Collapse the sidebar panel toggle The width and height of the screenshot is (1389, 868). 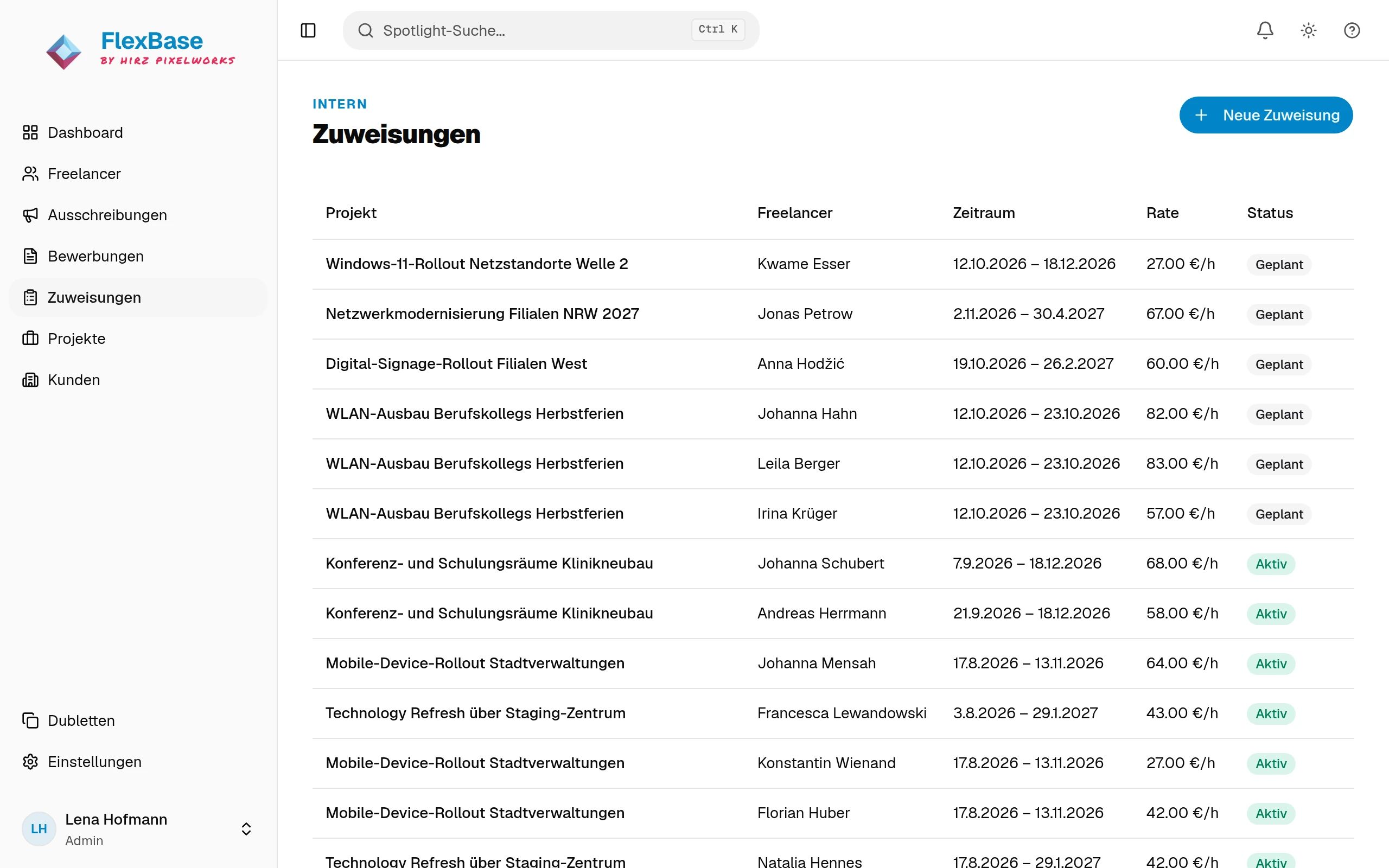click(x=308, y=30)
